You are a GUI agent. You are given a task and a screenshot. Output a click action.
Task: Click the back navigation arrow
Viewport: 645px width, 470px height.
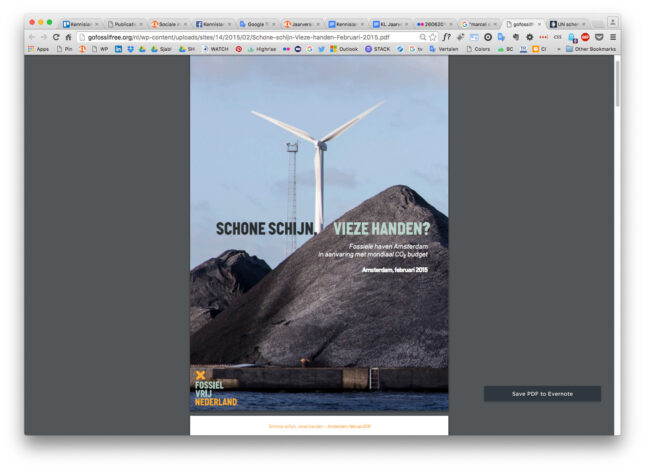pos(31,36)
